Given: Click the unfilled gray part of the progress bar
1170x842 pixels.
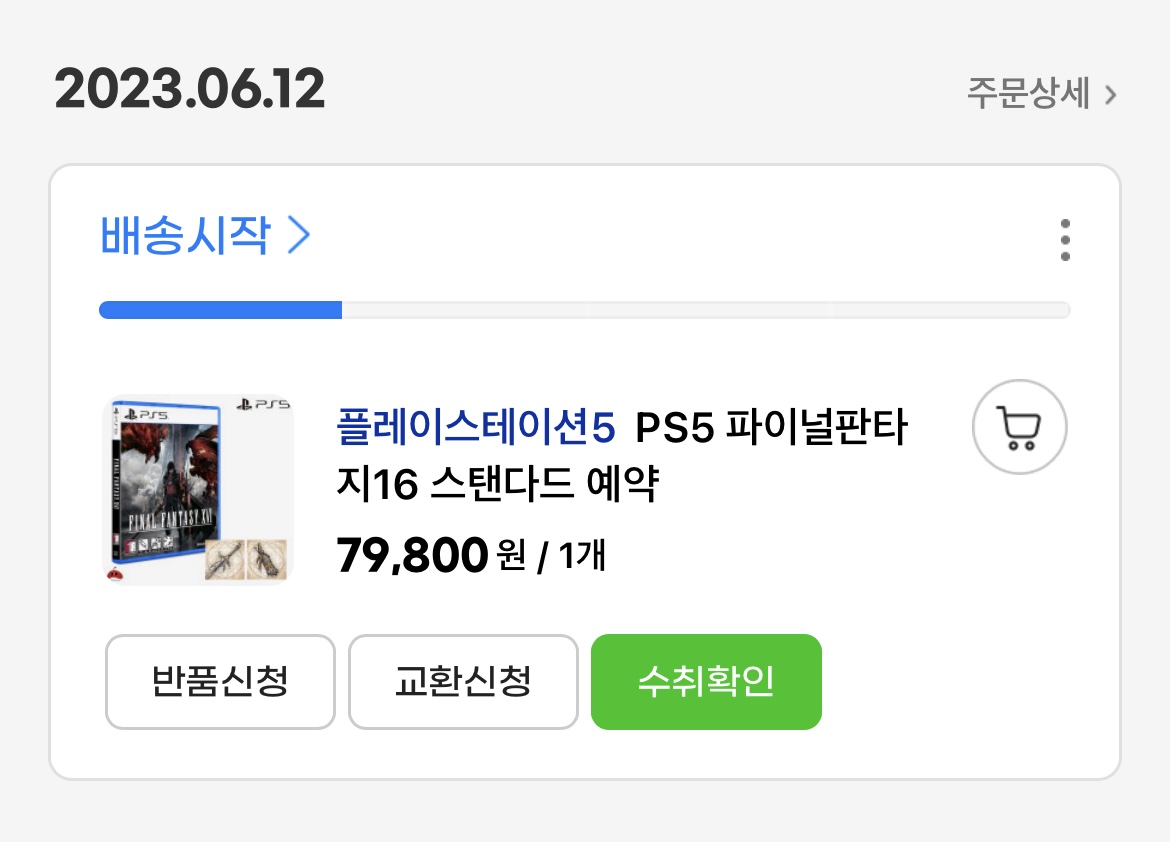Looking at the screenshot, I should tap(705, 310).
